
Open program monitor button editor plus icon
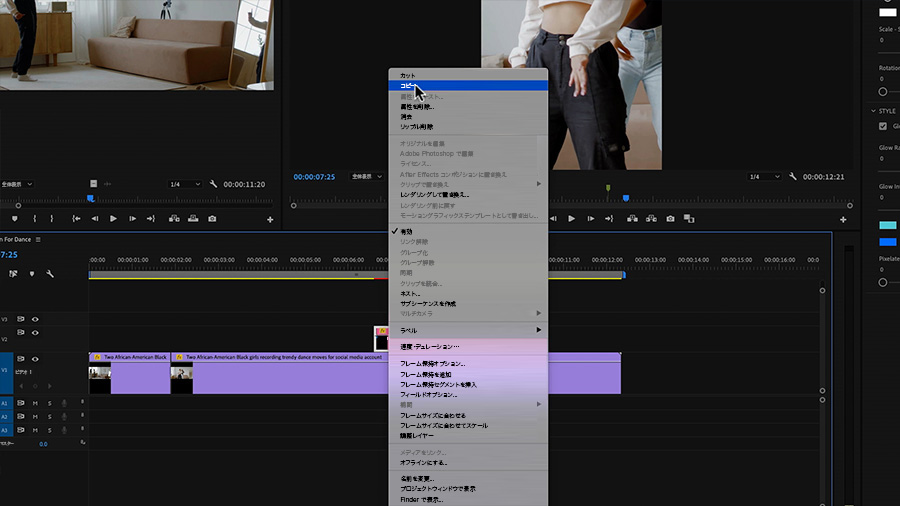843,220
